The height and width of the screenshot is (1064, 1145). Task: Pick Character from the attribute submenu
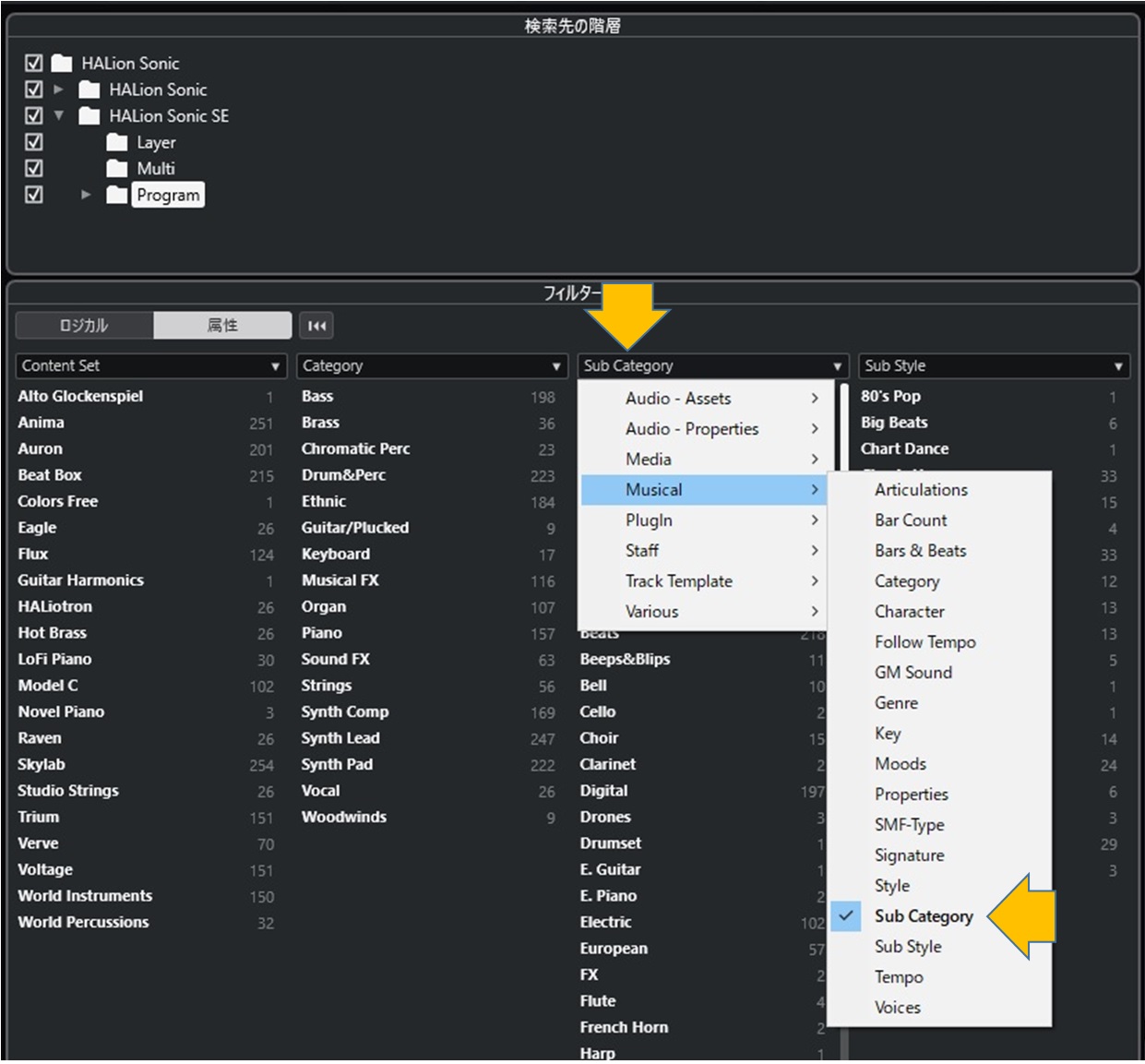(x=939, y=612)
